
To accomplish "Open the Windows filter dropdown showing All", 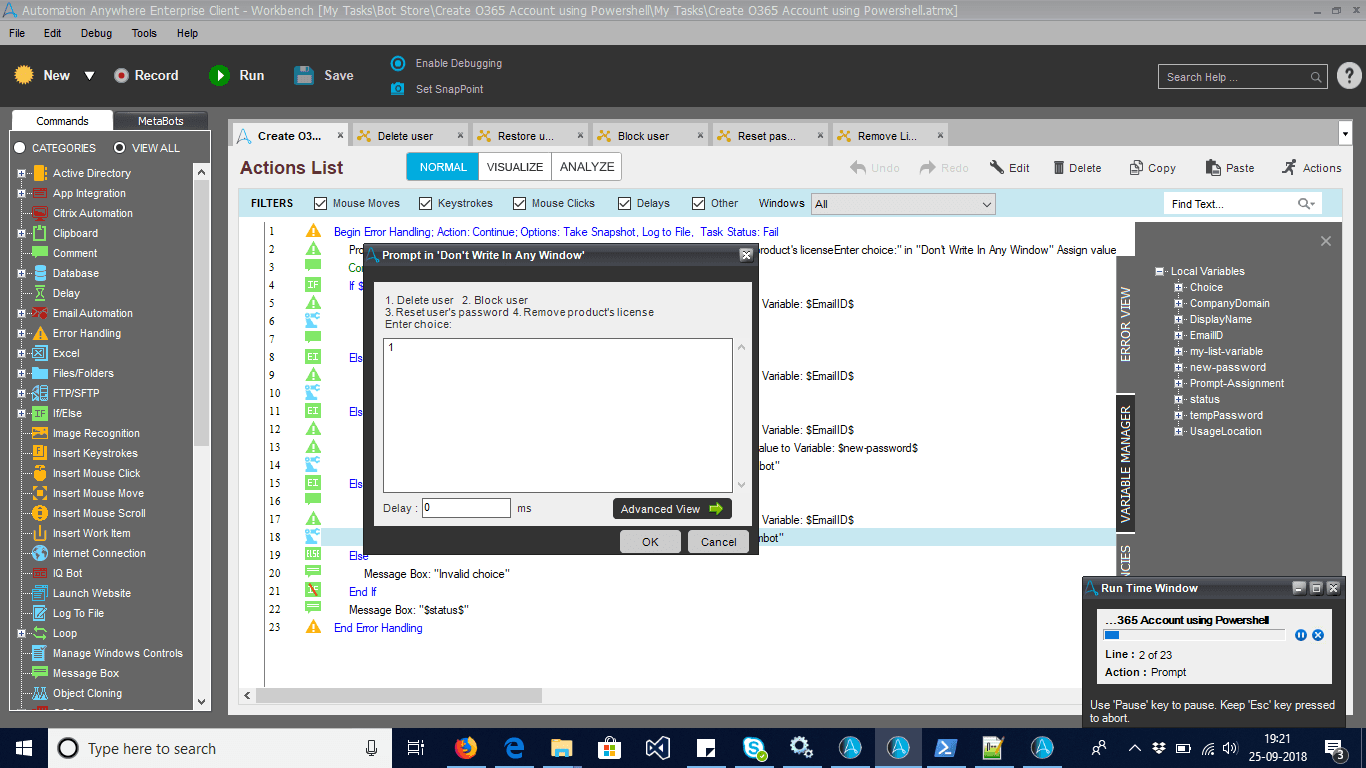I will click(x=903, y=204).
